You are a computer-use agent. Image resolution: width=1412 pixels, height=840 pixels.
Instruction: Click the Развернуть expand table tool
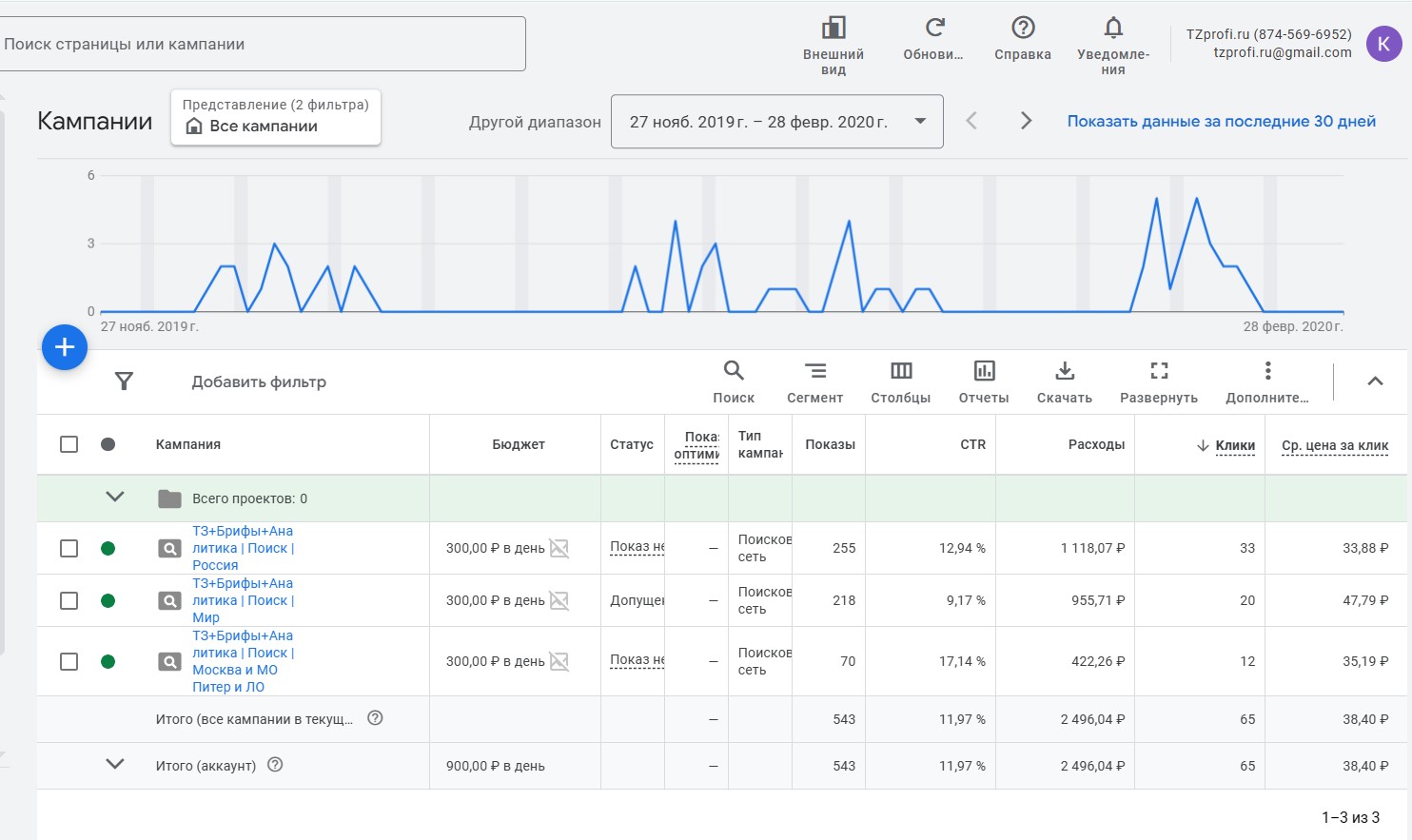coord(1159,381)
